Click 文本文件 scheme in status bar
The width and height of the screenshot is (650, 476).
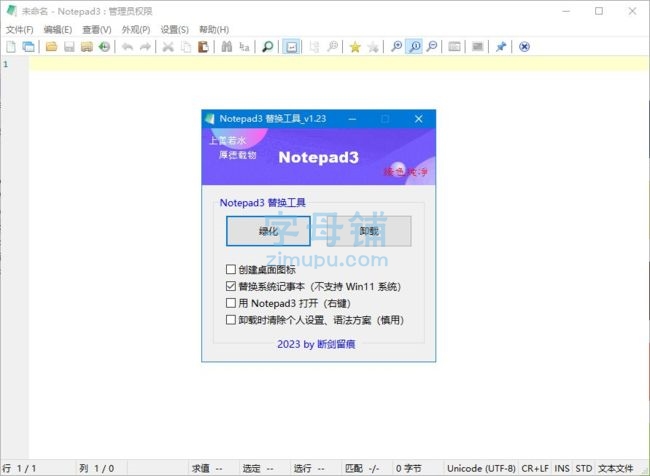point(615,469)
